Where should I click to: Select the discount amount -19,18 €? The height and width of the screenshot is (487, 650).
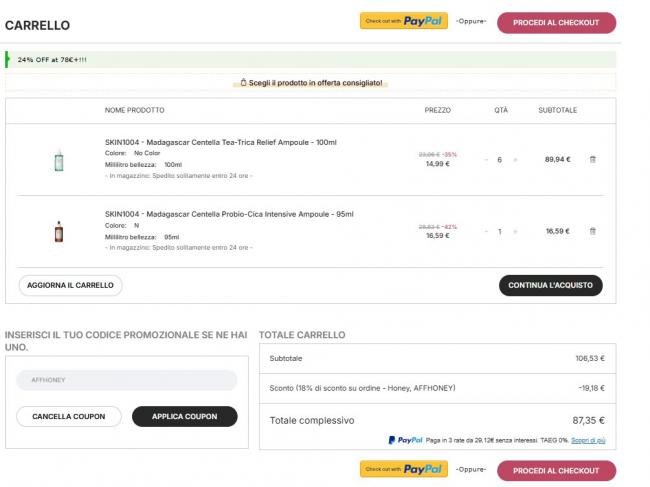tap(592, 388)
